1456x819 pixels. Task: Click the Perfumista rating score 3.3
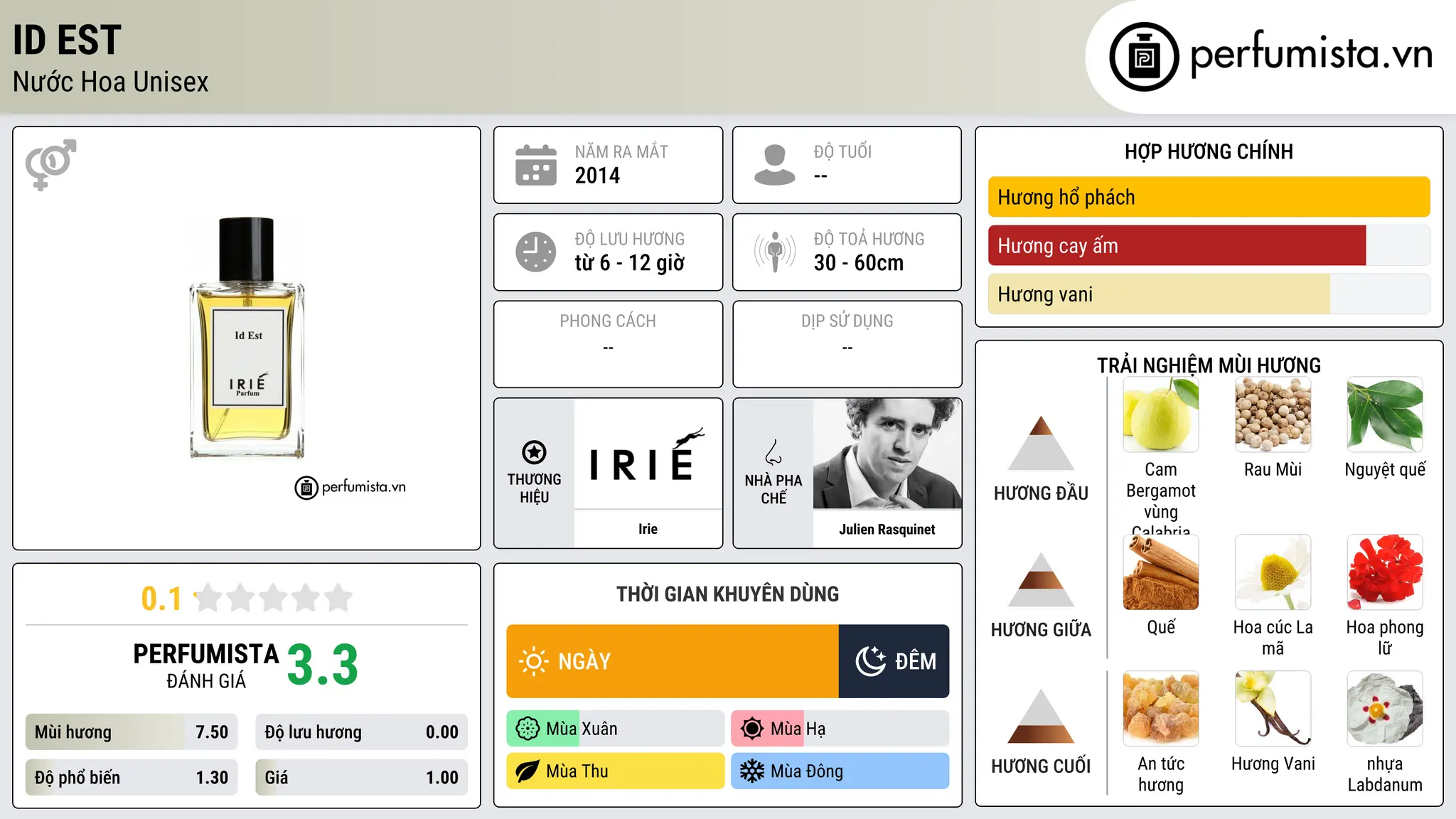pyautogui.click(x=323, y=665)
